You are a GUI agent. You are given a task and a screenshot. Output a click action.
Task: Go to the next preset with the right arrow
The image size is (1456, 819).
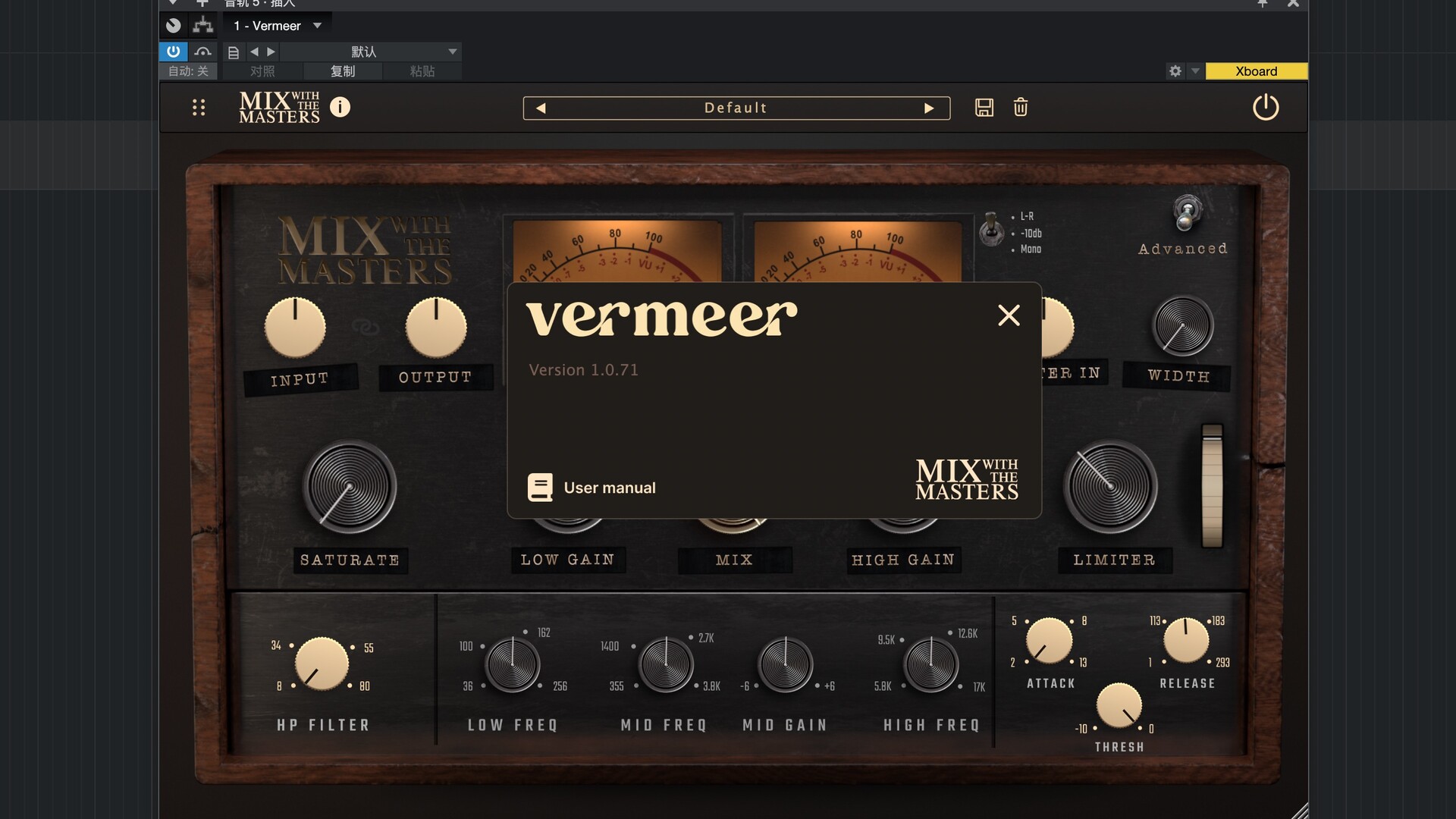coord(929,108)
